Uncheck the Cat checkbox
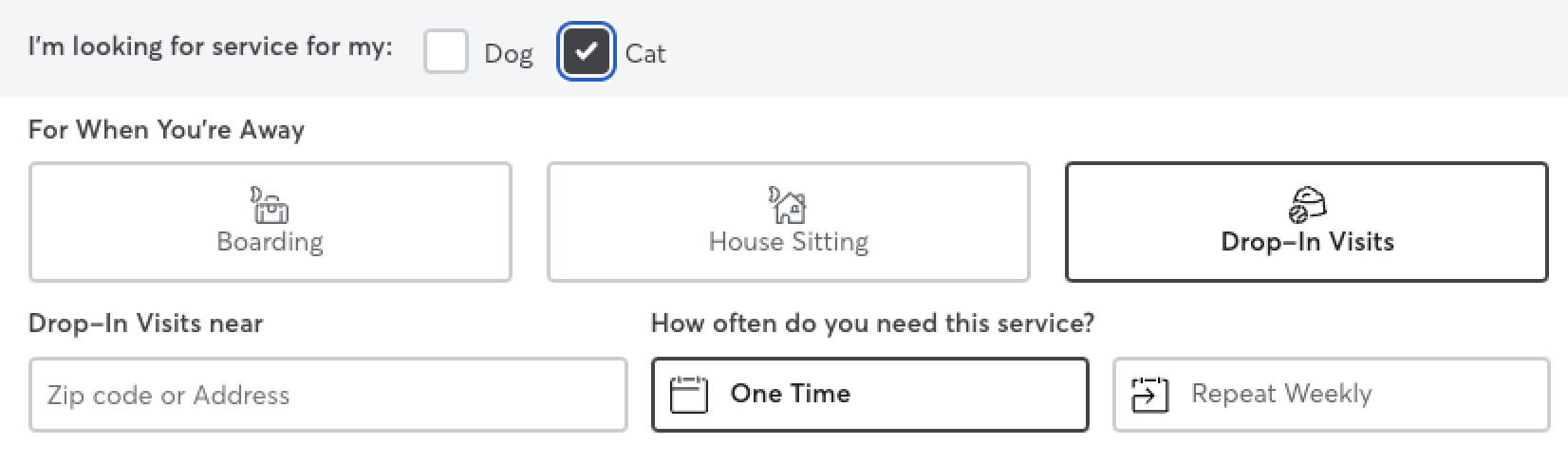This screenshot has height=463, width=1568. point(586,51)
